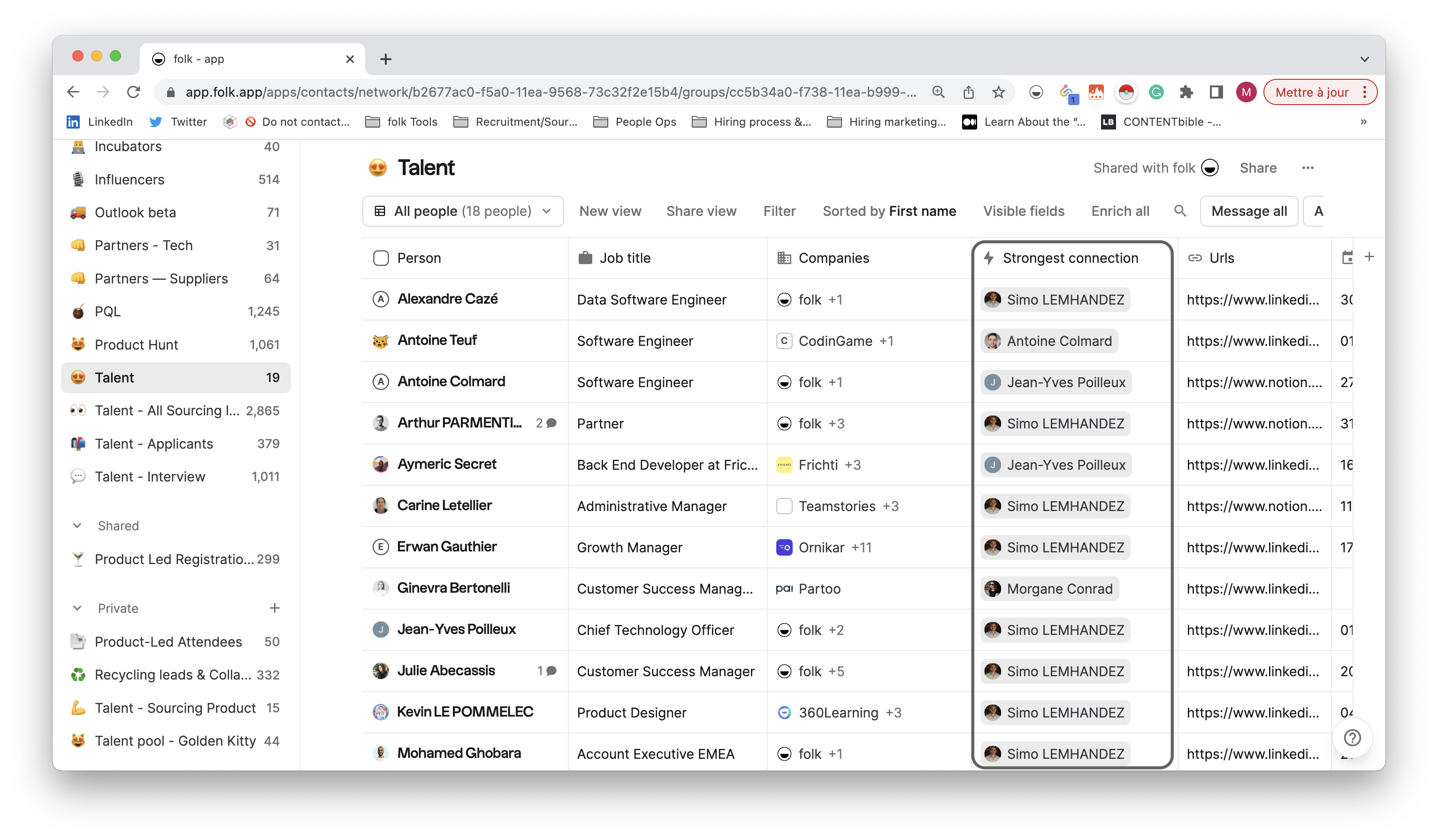
Task: Open the three-dots menu beside Share
Action: tap(1308, 168)
